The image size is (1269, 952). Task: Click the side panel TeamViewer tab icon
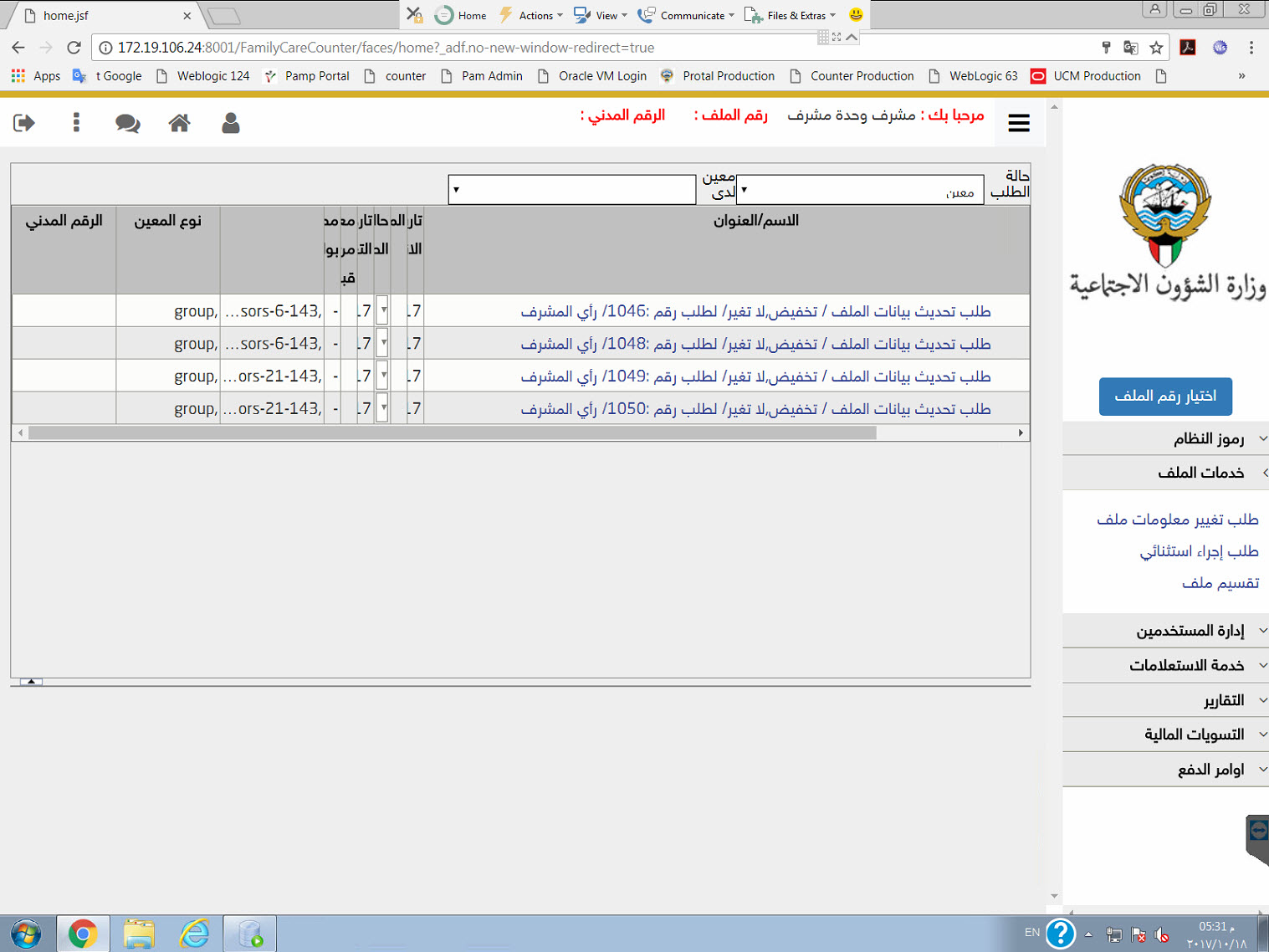(1258, 831)
